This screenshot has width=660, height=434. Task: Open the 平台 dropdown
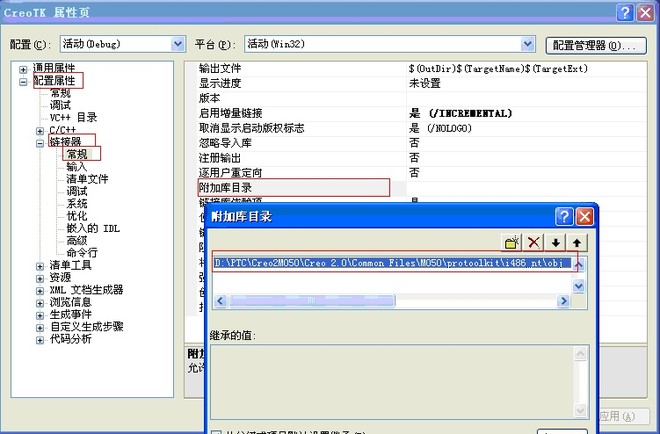pyautogui.click(x=529, y=45)
